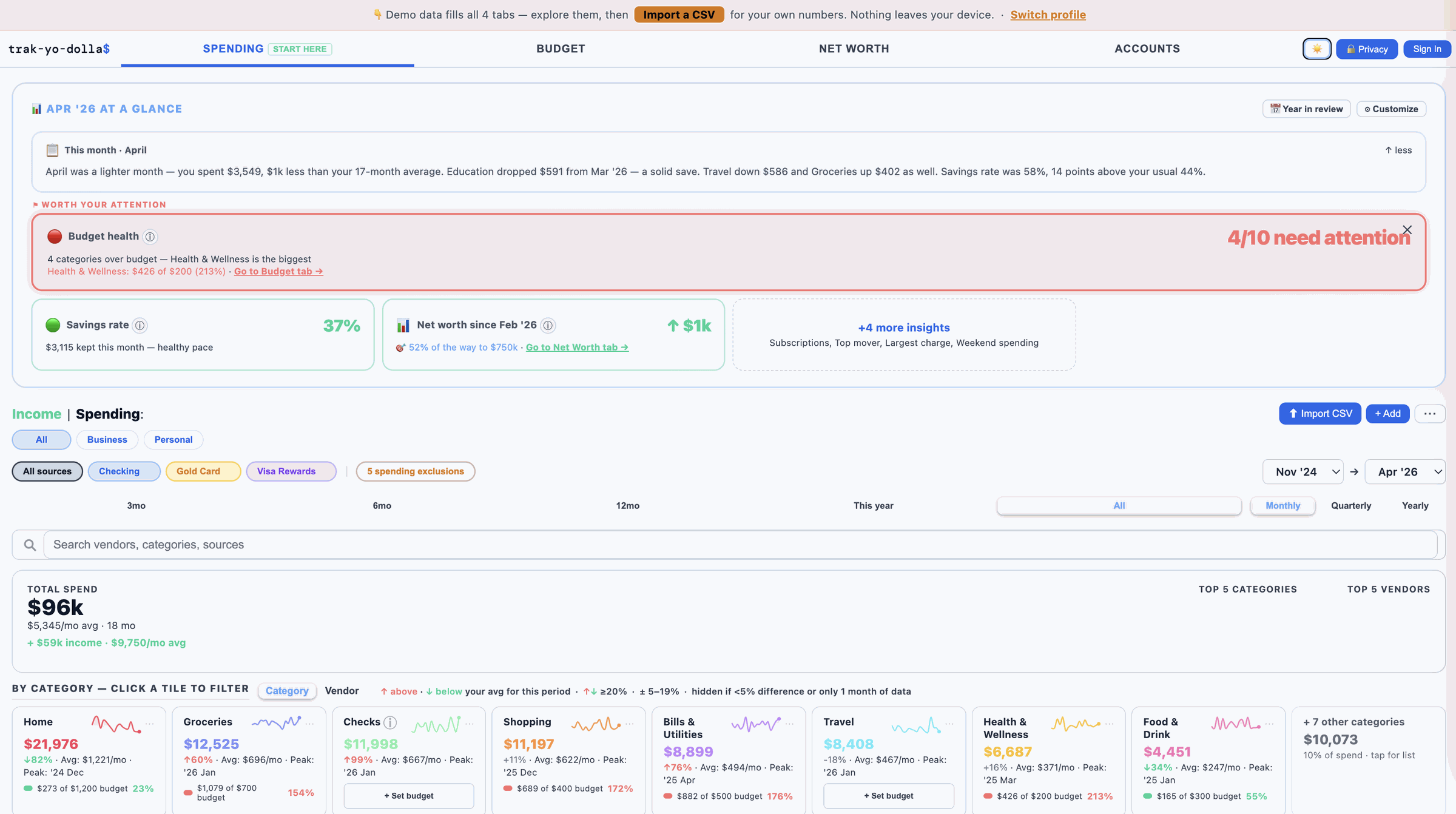Screen dimensions: 1456x814
Task: Open the Groceries tile three-dot menu
Action: (310, 724)
